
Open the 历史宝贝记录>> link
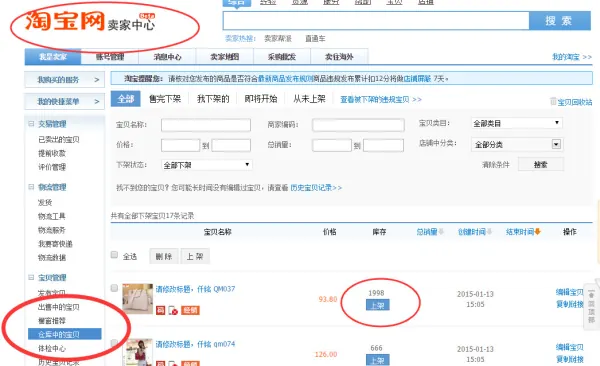pyautogui.click(x=316, y=188)
